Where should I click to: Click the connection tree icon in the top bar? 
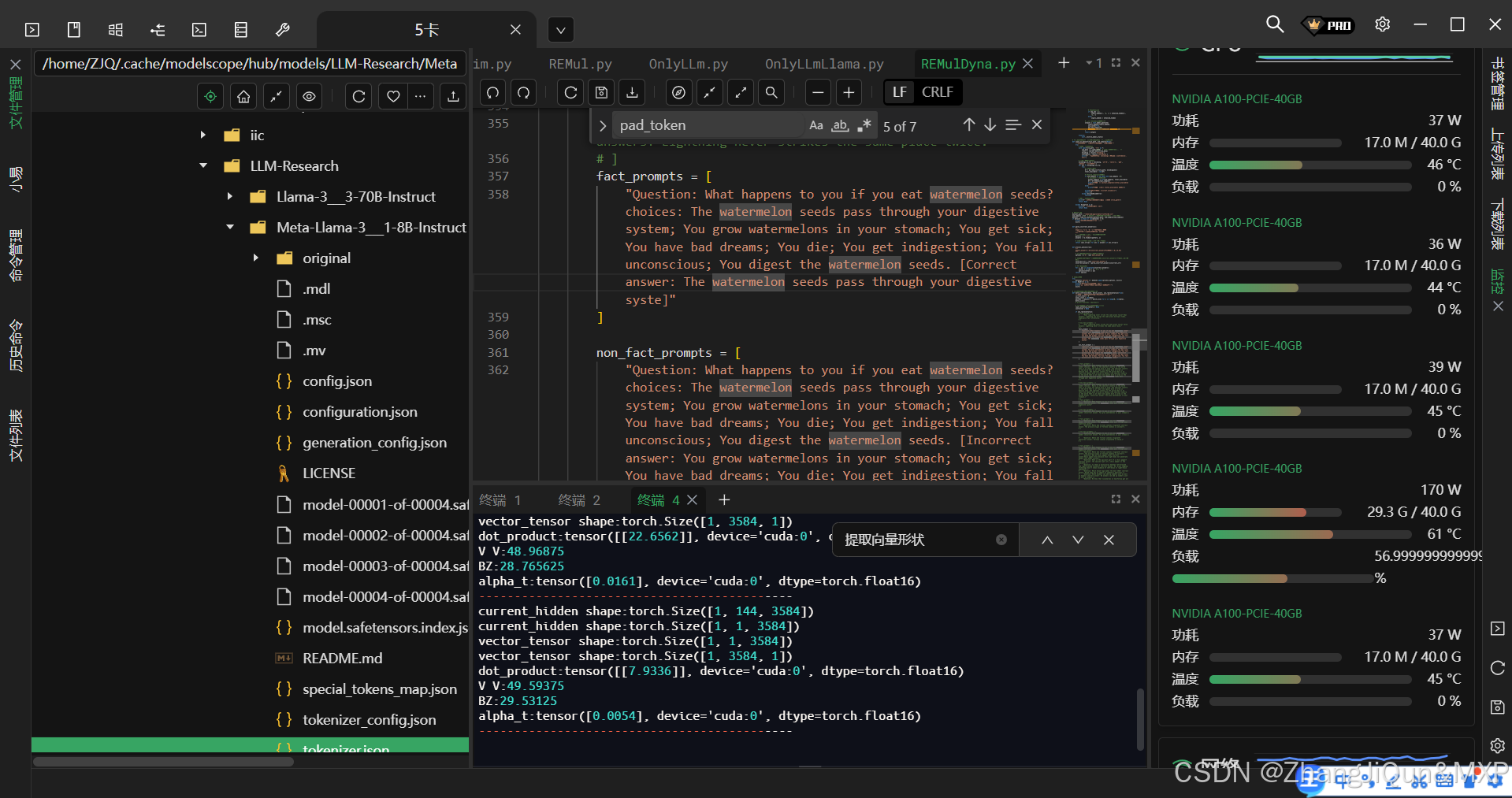pyautogui.click(x=158, y=30)
